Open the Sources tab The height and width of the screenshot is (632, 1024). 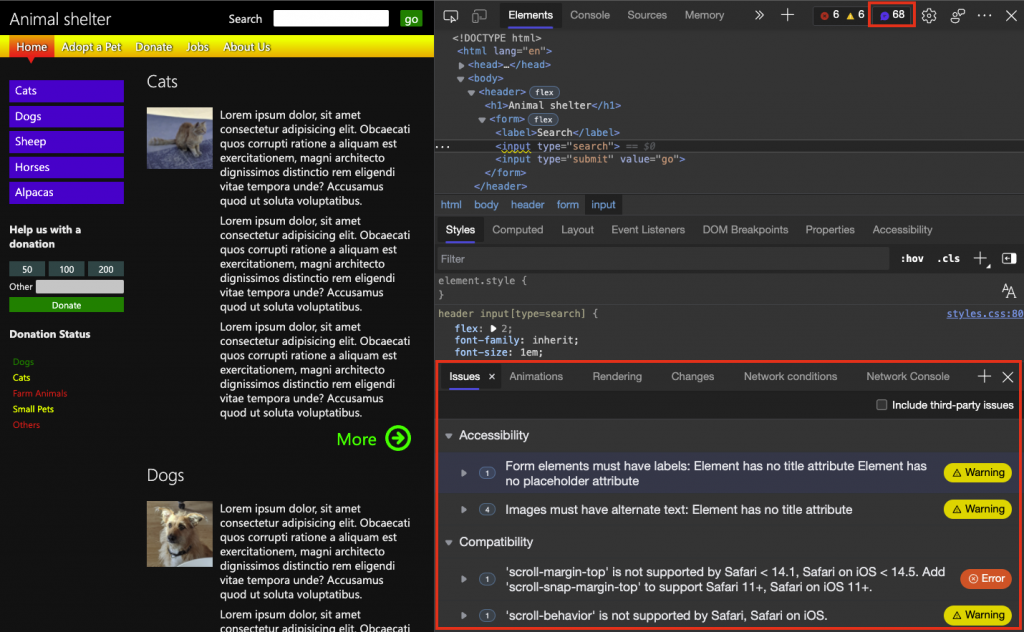click(x=647, y=15)
